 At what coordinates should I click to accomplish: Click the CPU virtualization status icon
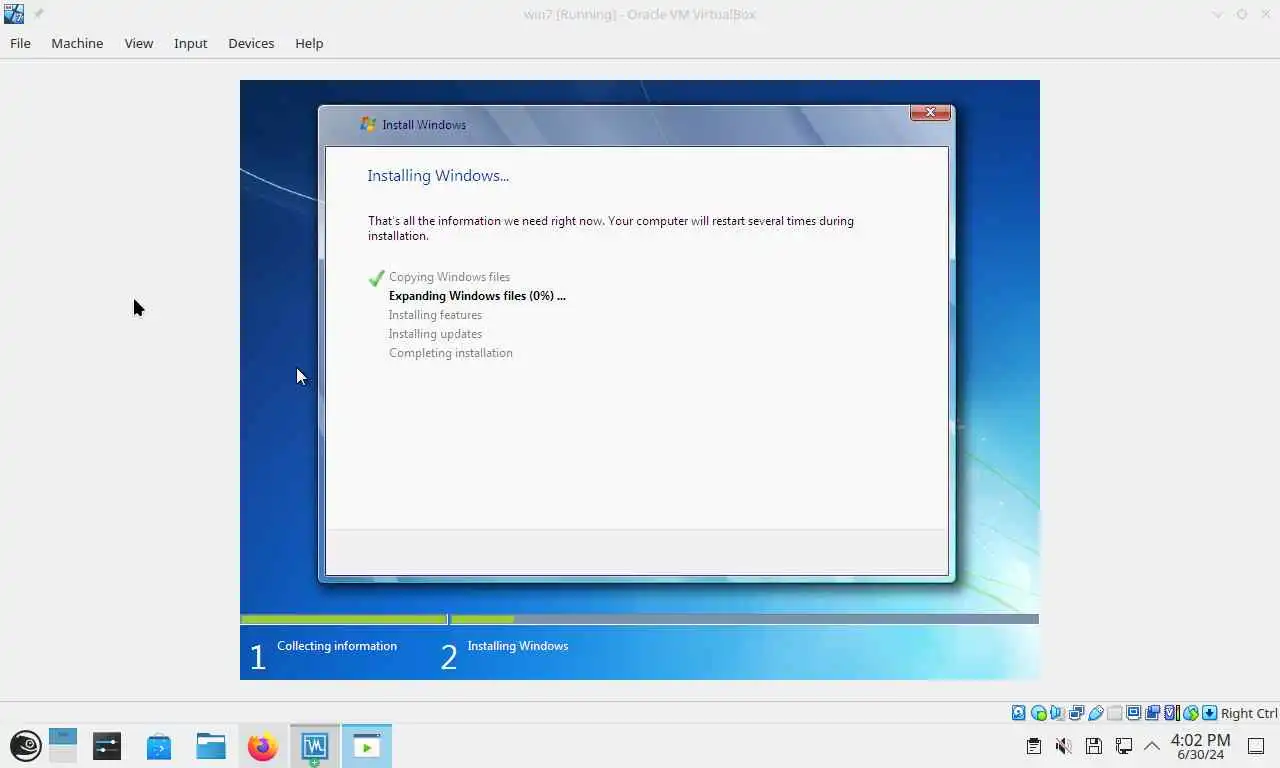pyautogui.click(x=1172, y=713)
